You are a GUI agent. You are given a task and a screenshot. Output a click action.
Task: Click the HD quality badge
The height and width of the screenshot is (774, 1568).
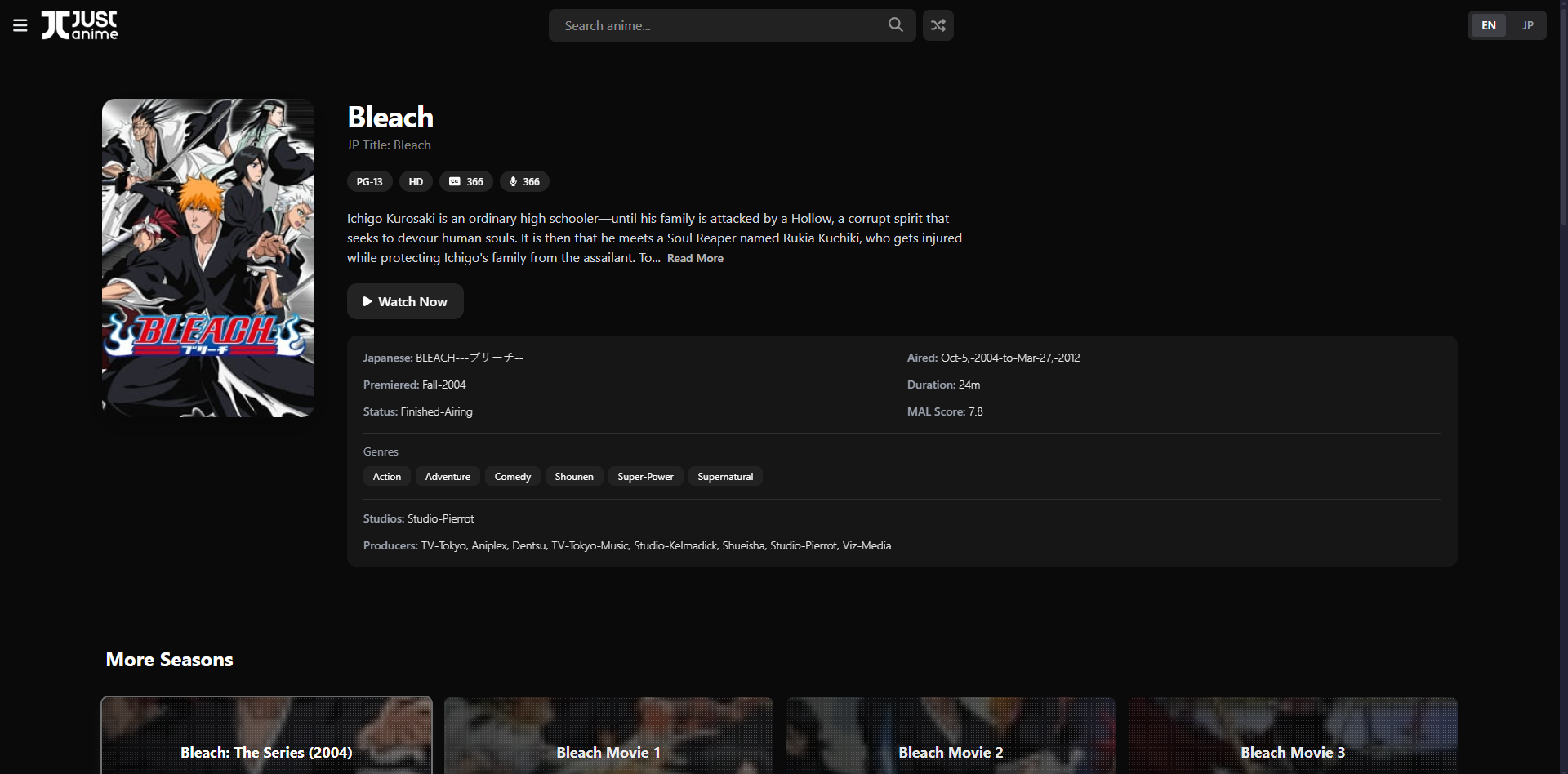coord(416,181)
